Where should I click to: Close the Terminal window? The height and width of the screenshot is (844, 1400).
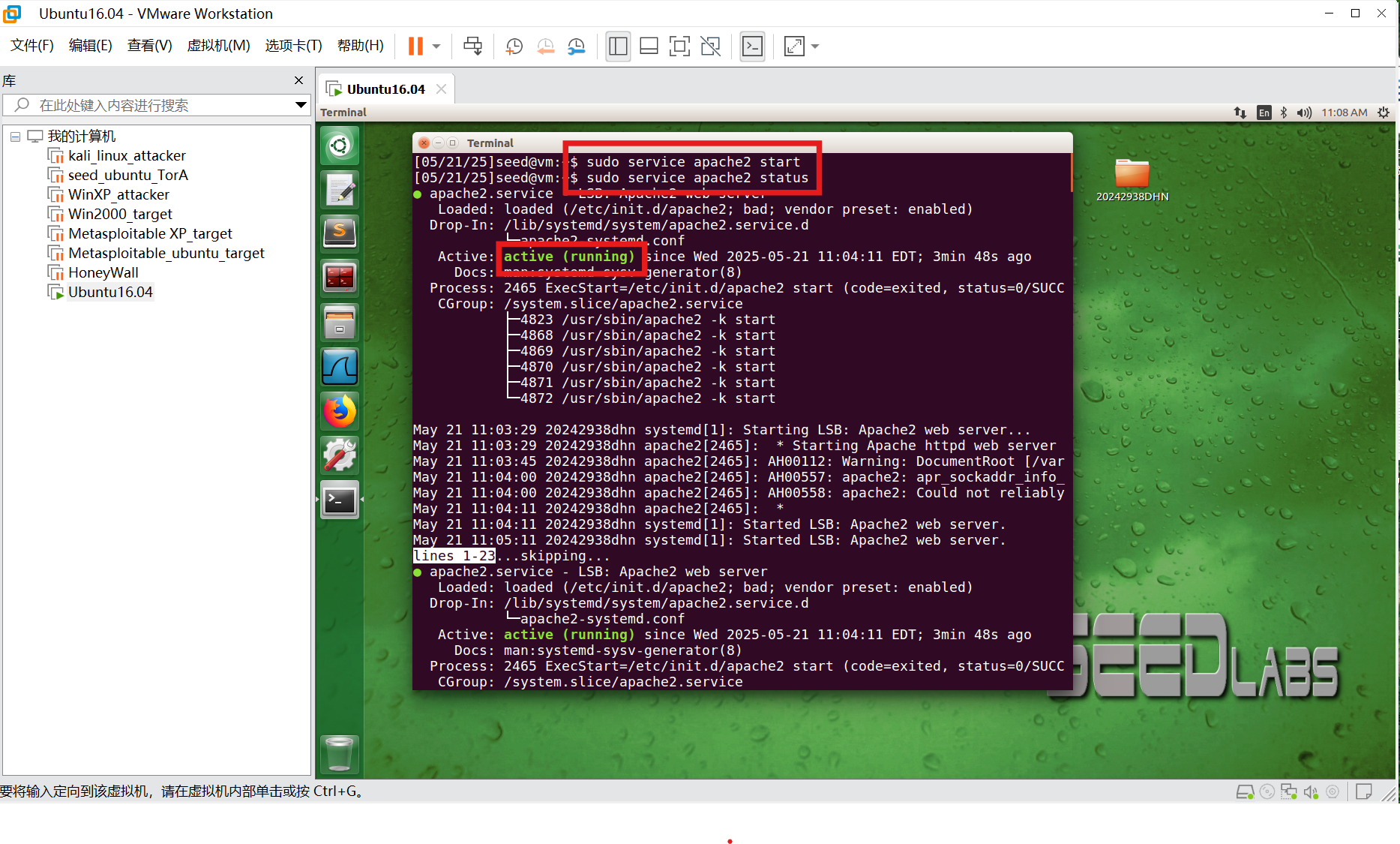[x=424, y=143]
